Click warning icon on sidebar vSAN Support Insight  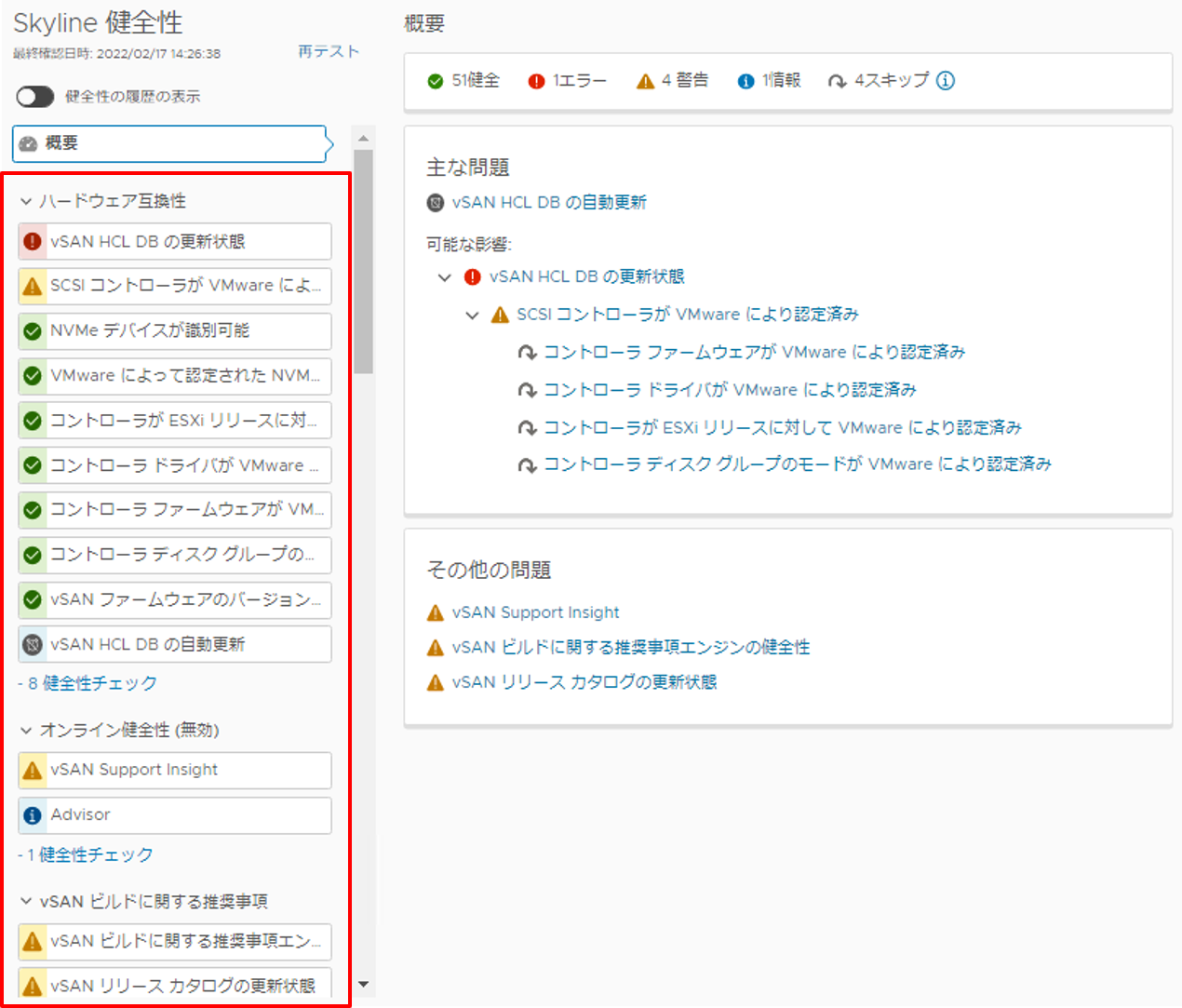click(x=33, y=771)
